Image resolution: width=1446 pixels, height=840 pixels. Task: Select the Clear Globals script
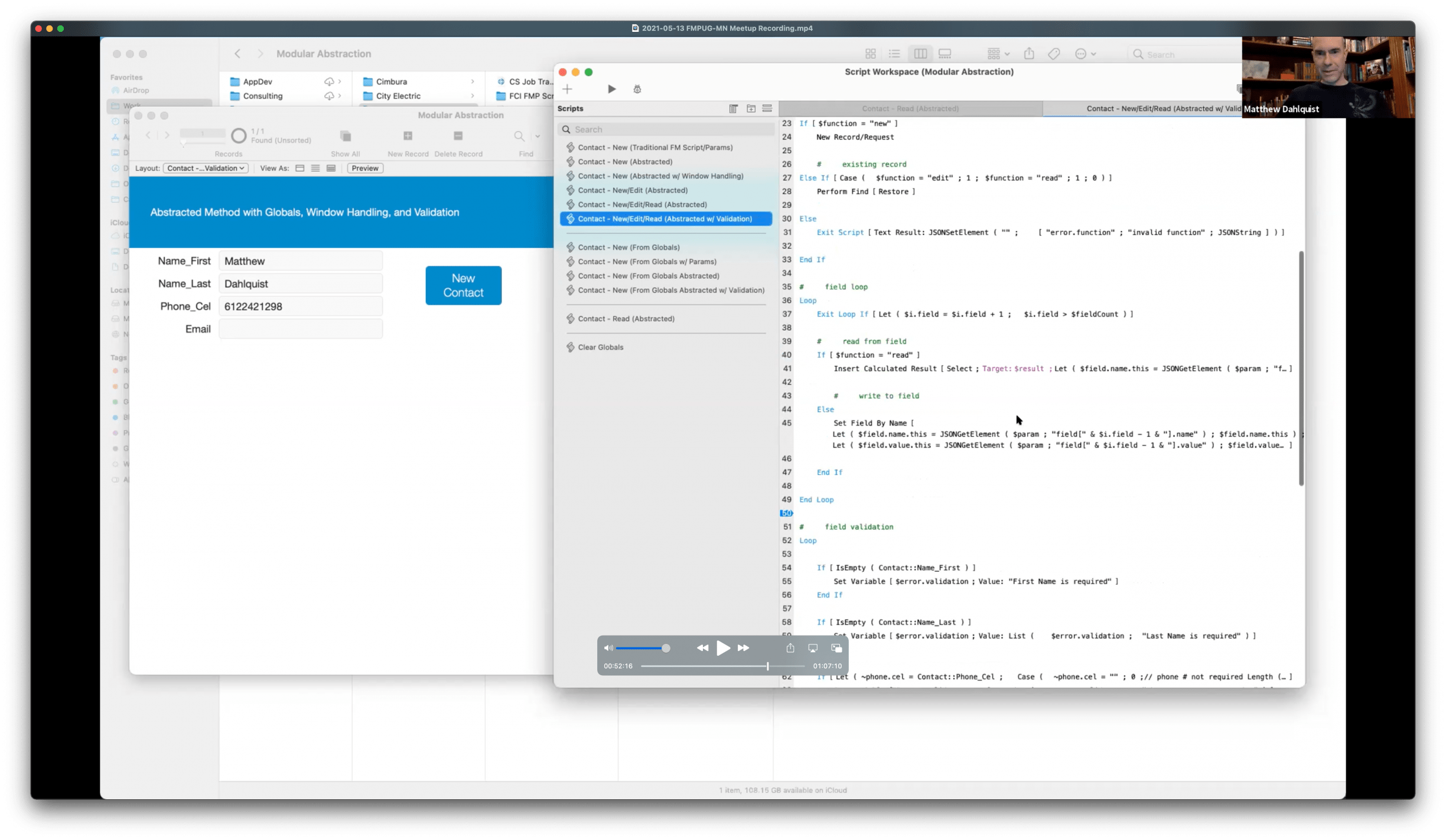click(600, 347)
